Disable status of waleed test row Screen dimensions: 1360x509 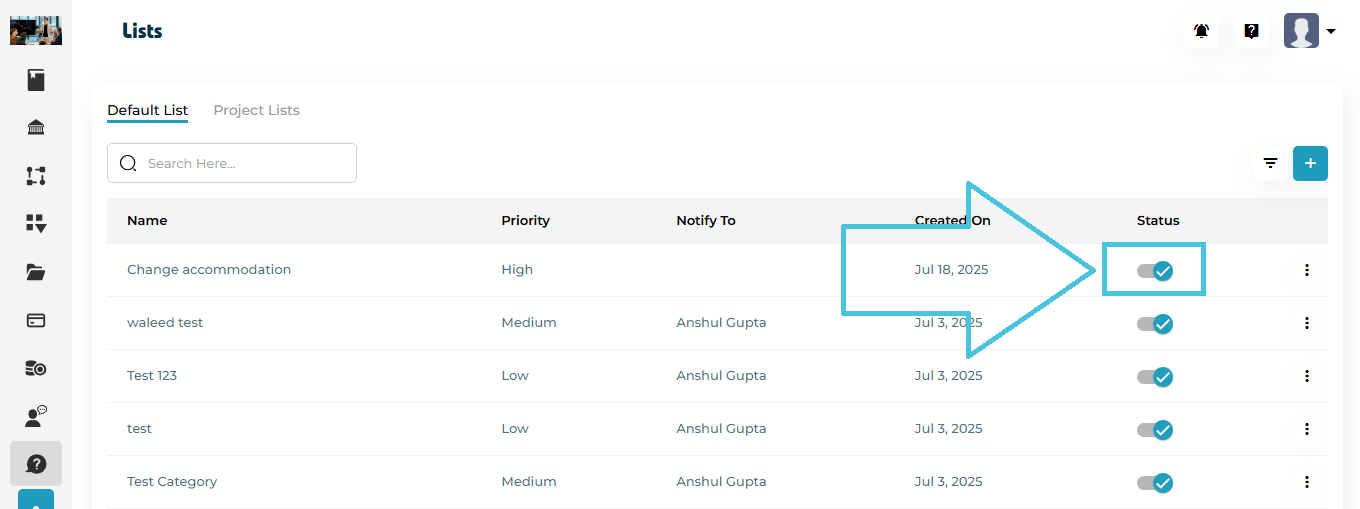tap(1155, 323)
